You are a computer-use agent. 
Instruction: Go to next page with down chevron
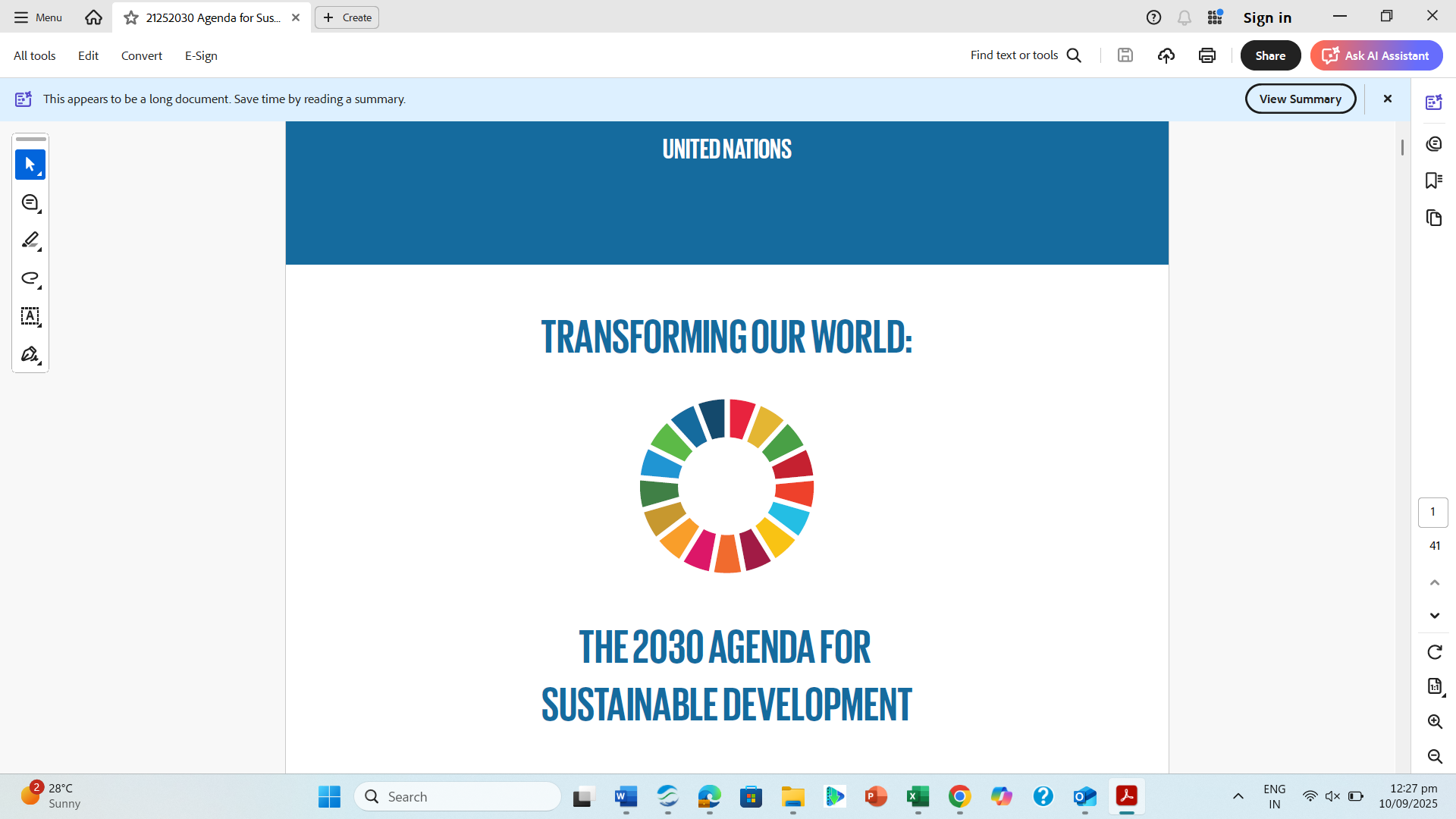(x=1434, y=616)
